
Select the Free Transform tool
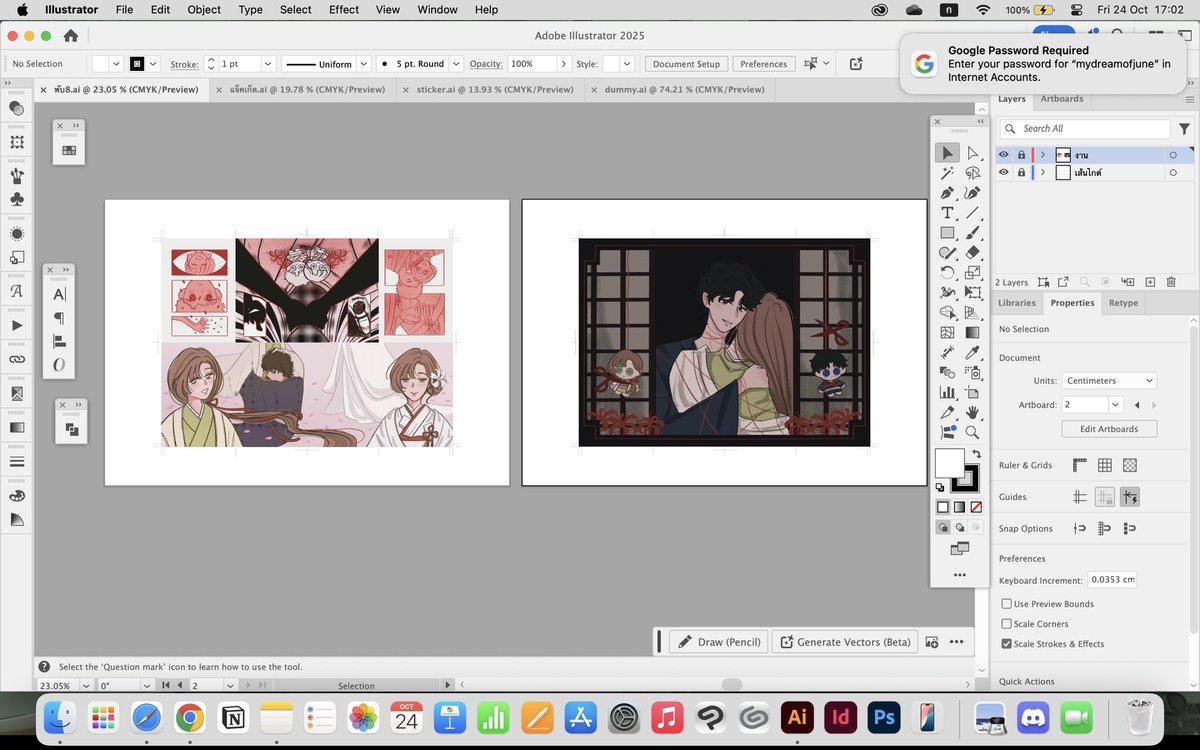[x=972, y=293]
